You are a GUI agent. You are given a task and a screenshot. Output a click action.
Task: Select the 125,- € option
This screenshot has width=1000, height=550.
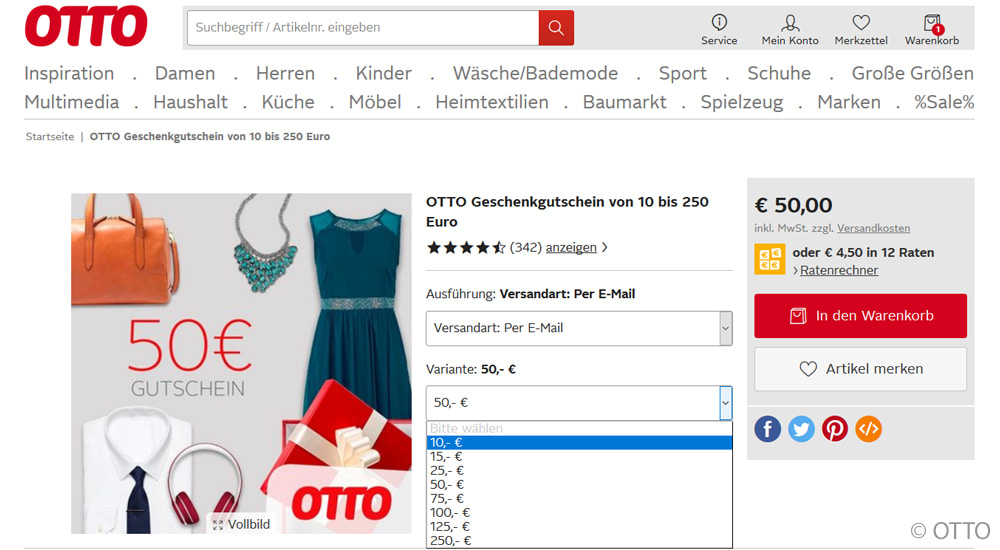point(579,526)
